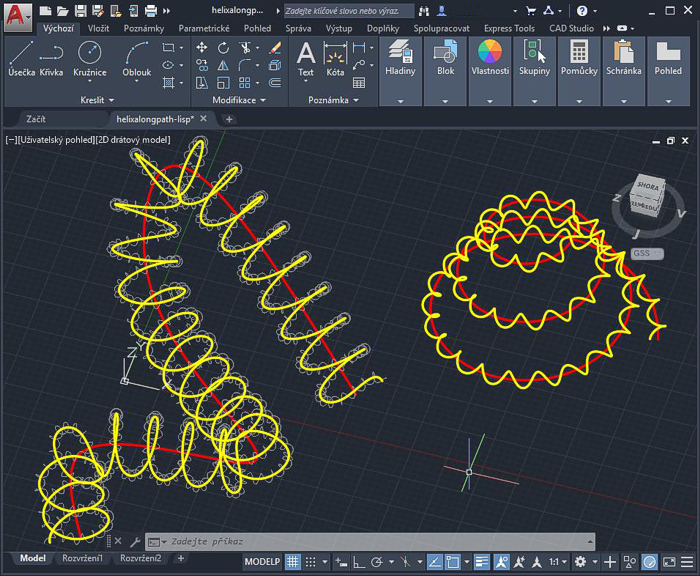Image resolution: width=700 pixels, height=576 pixels.
Task: Click the Plot printer icon
Action: pyautogui.click(x=151, y=11)
